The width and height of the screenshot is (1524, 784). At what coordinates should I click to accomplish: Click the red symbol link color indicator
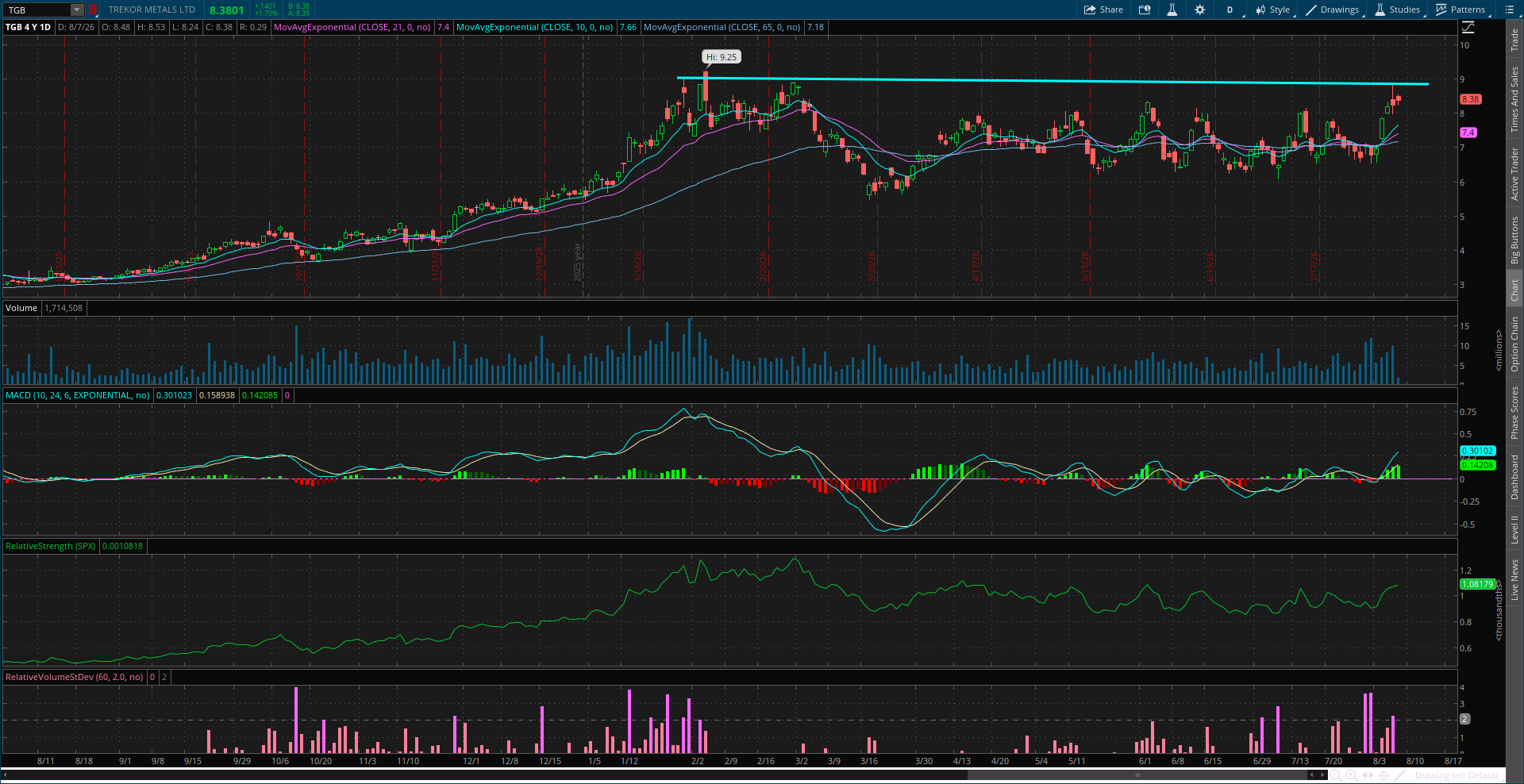(93, 10)
